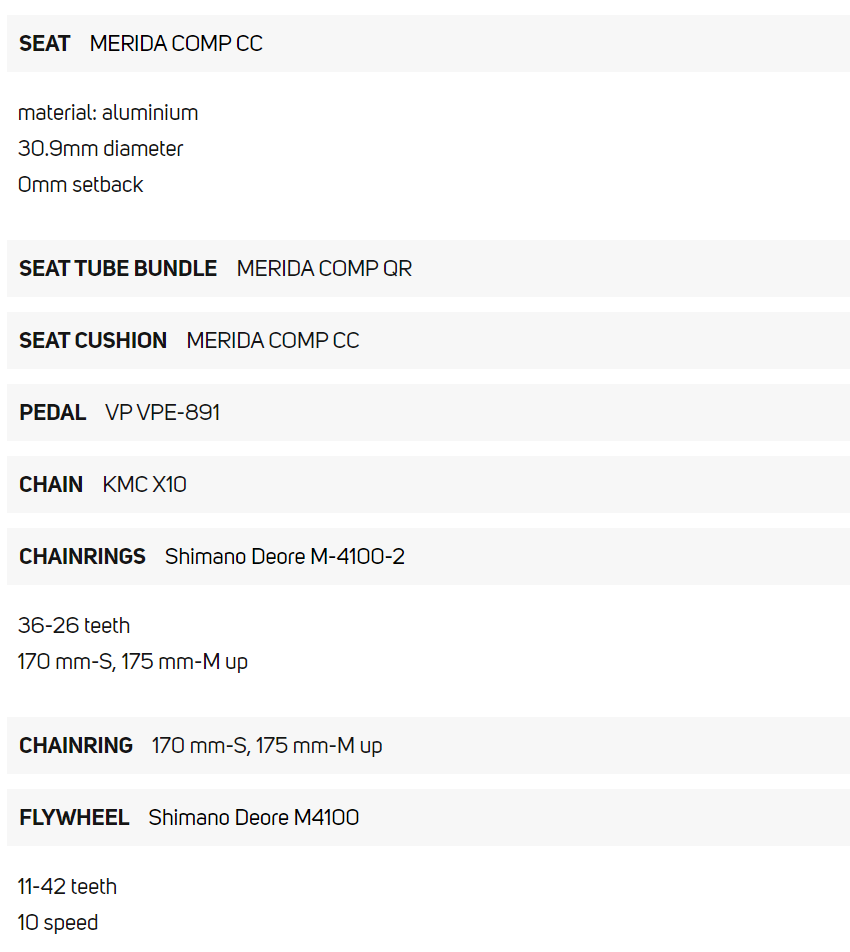Click the '11-42 teeth' text line
Image resolution: width=850 pixels, height=952 pixels.
pyautogui.click(x=67, y=887)
